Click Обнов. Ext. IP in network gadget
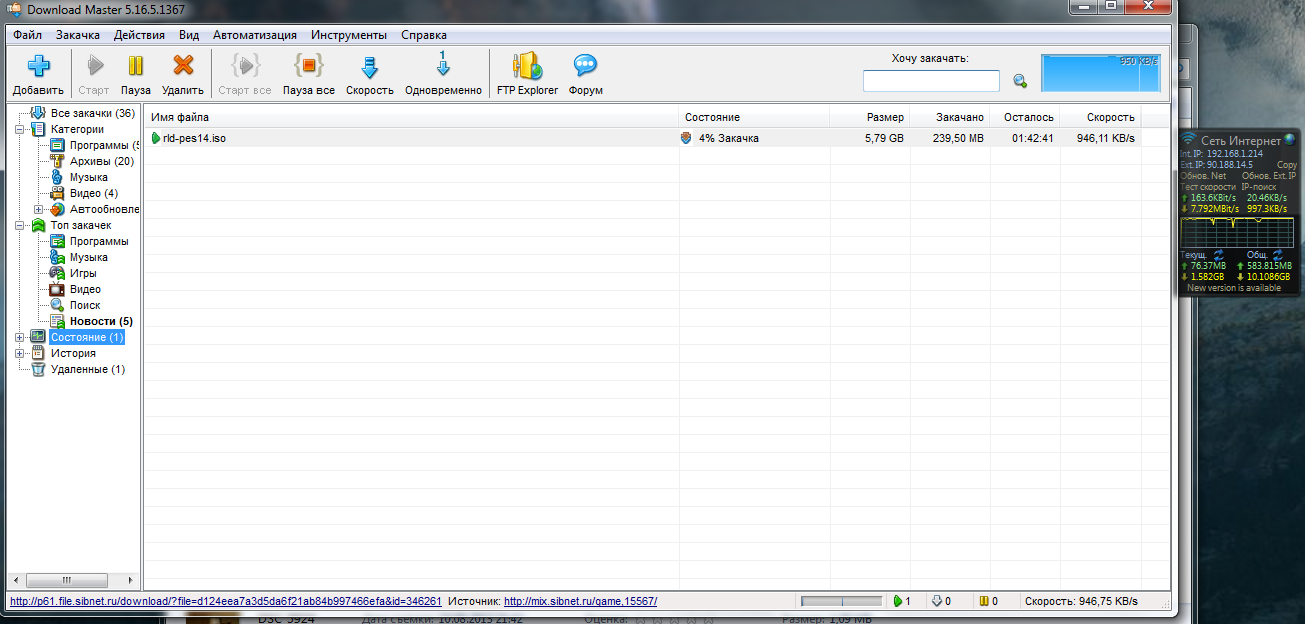Screen dimensions: 1305x624 click(1269, 176)
